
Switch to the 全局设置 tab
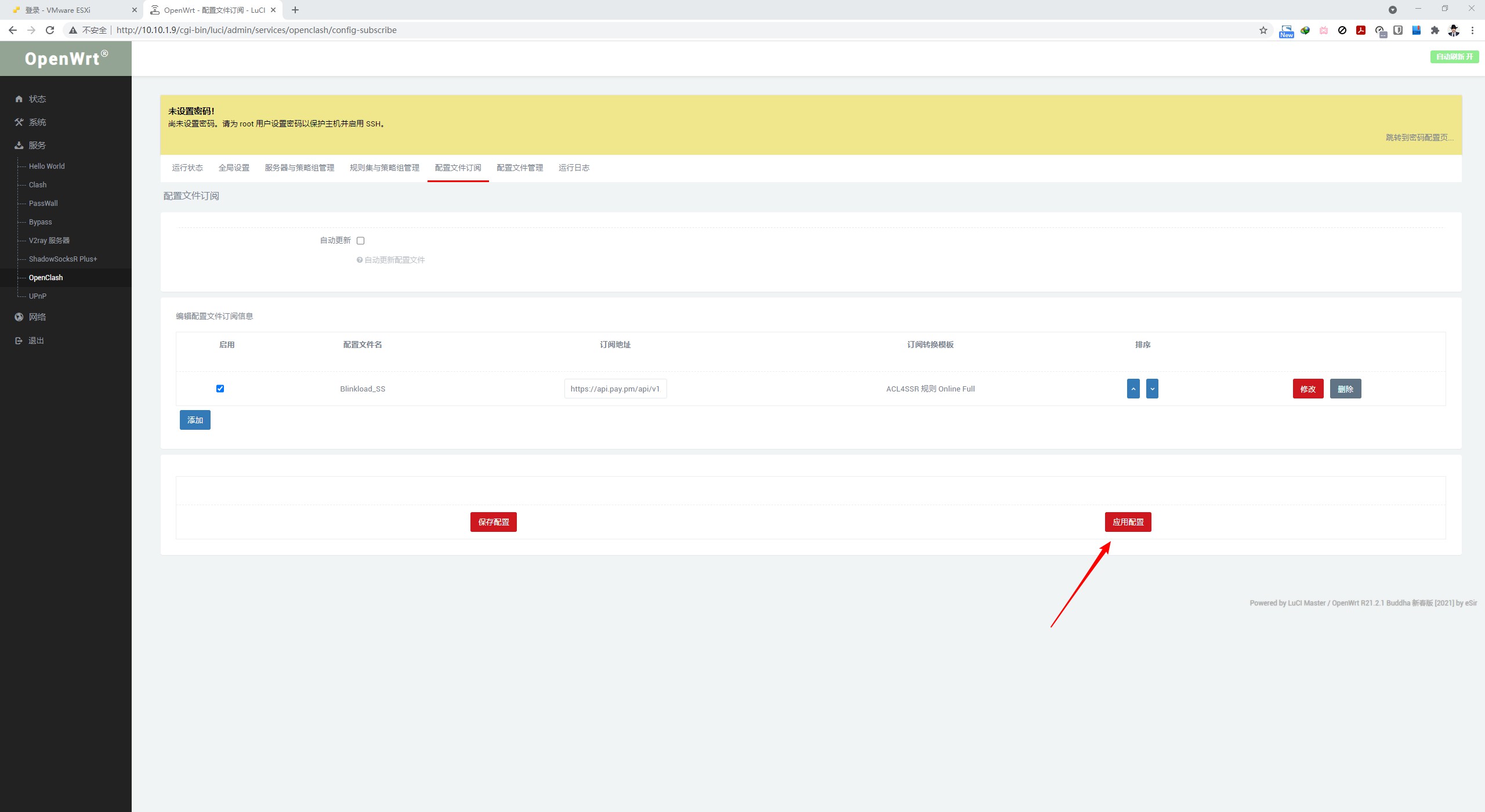(x=234, y=168)
